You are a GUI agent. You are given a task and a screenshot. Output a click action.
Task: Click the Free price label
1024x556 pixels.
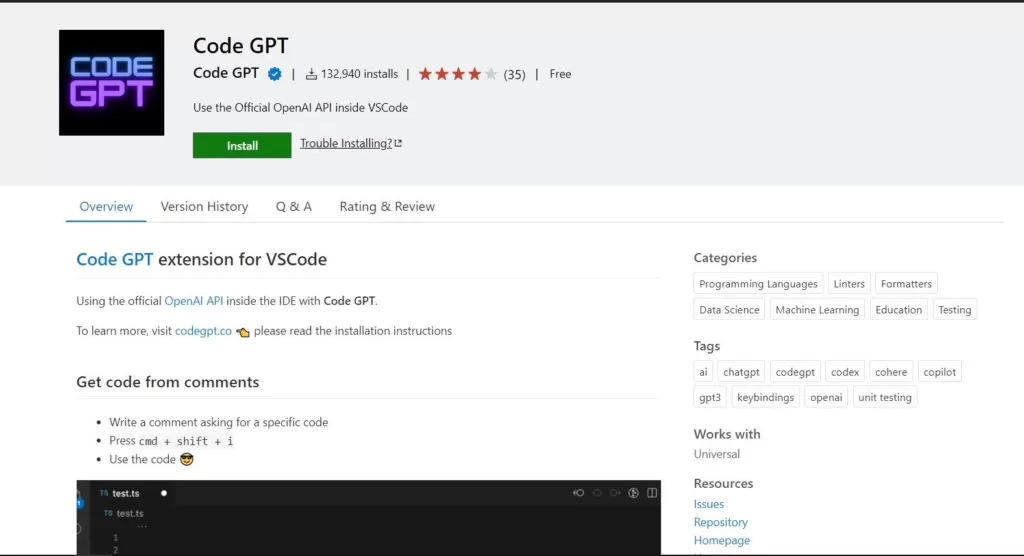click(x=560, y=74)
